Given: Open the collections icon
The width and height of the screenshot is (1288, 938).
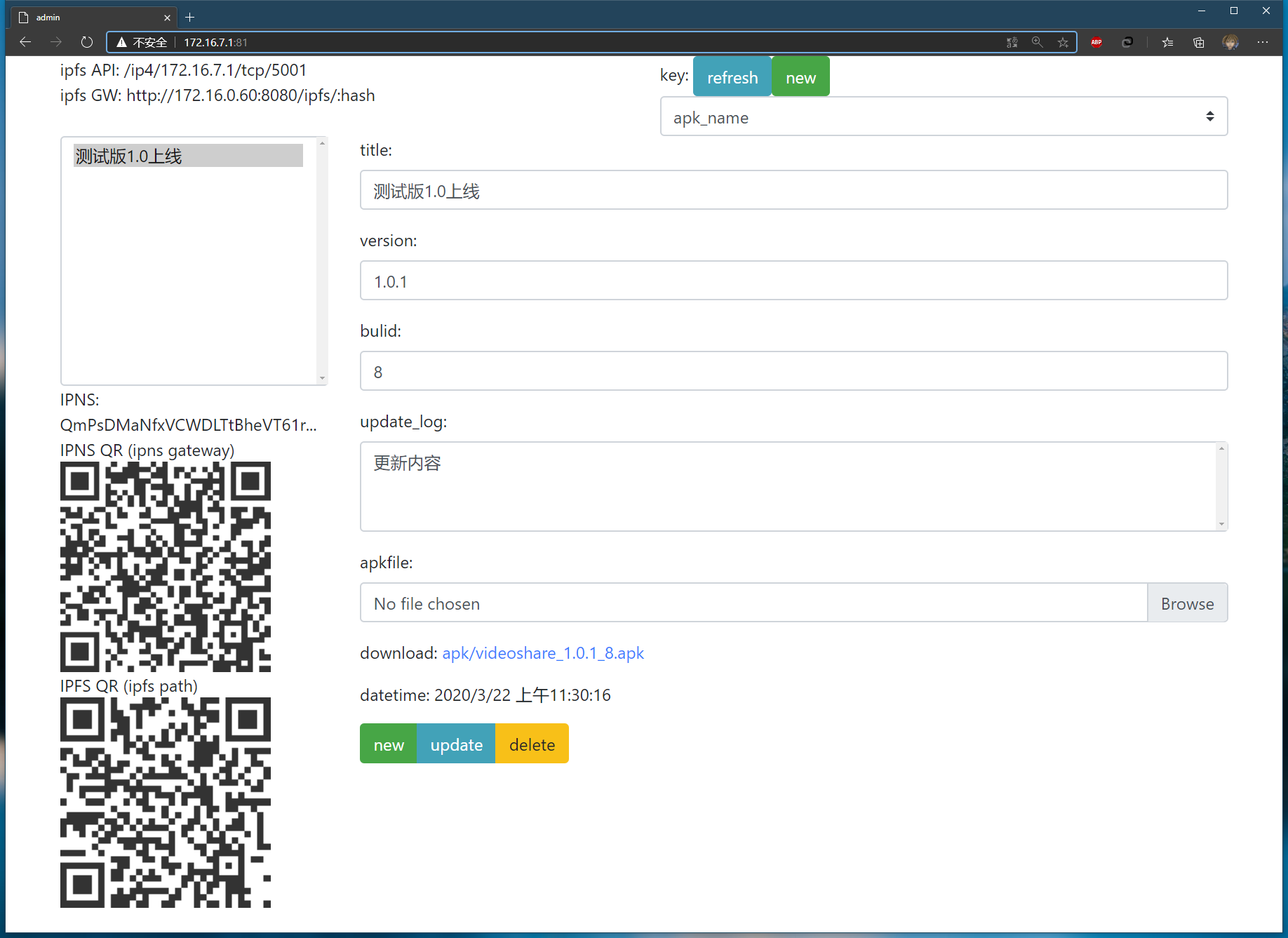Looking at the screenshot, I should point(1199,42).
